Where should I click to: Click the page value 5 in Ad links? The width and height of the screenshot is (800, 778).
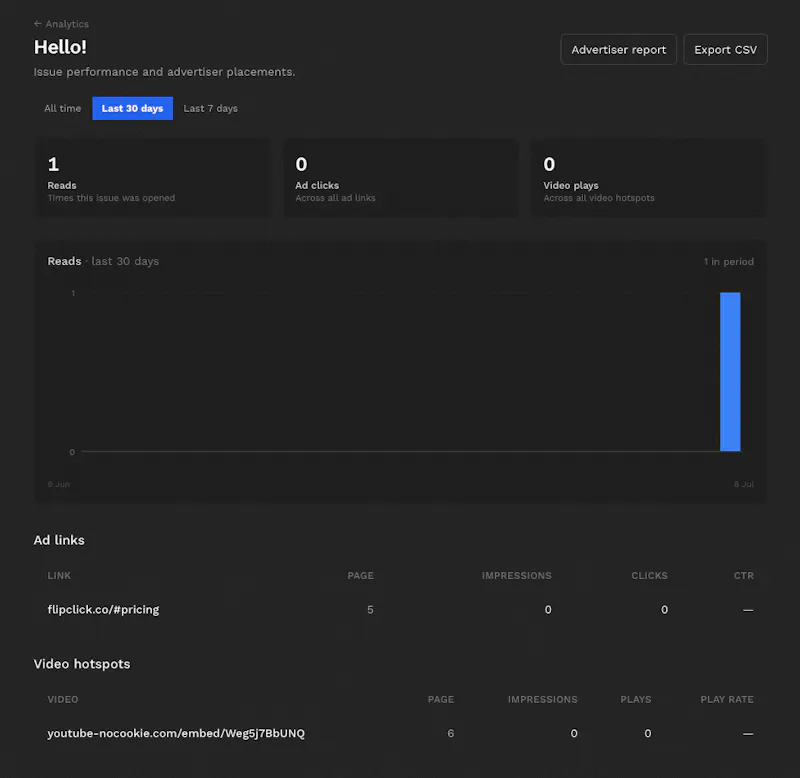370,610
